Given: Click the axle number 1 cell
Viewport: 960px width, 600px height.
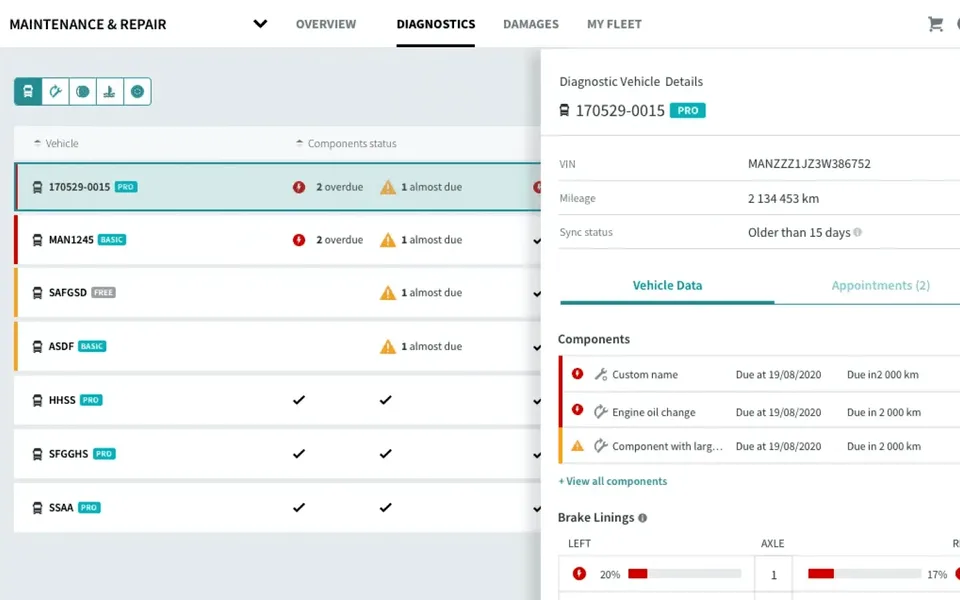Looking at the screenshot, I should point(773,575).
